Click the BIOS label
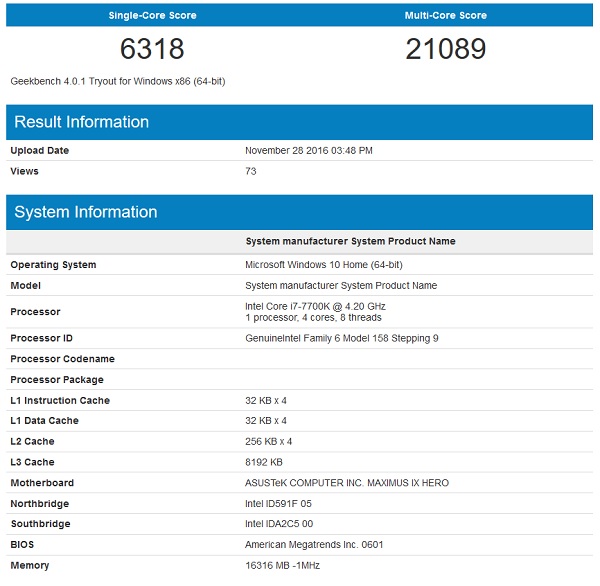Screen dimensions: 600x586 (22, 545)
